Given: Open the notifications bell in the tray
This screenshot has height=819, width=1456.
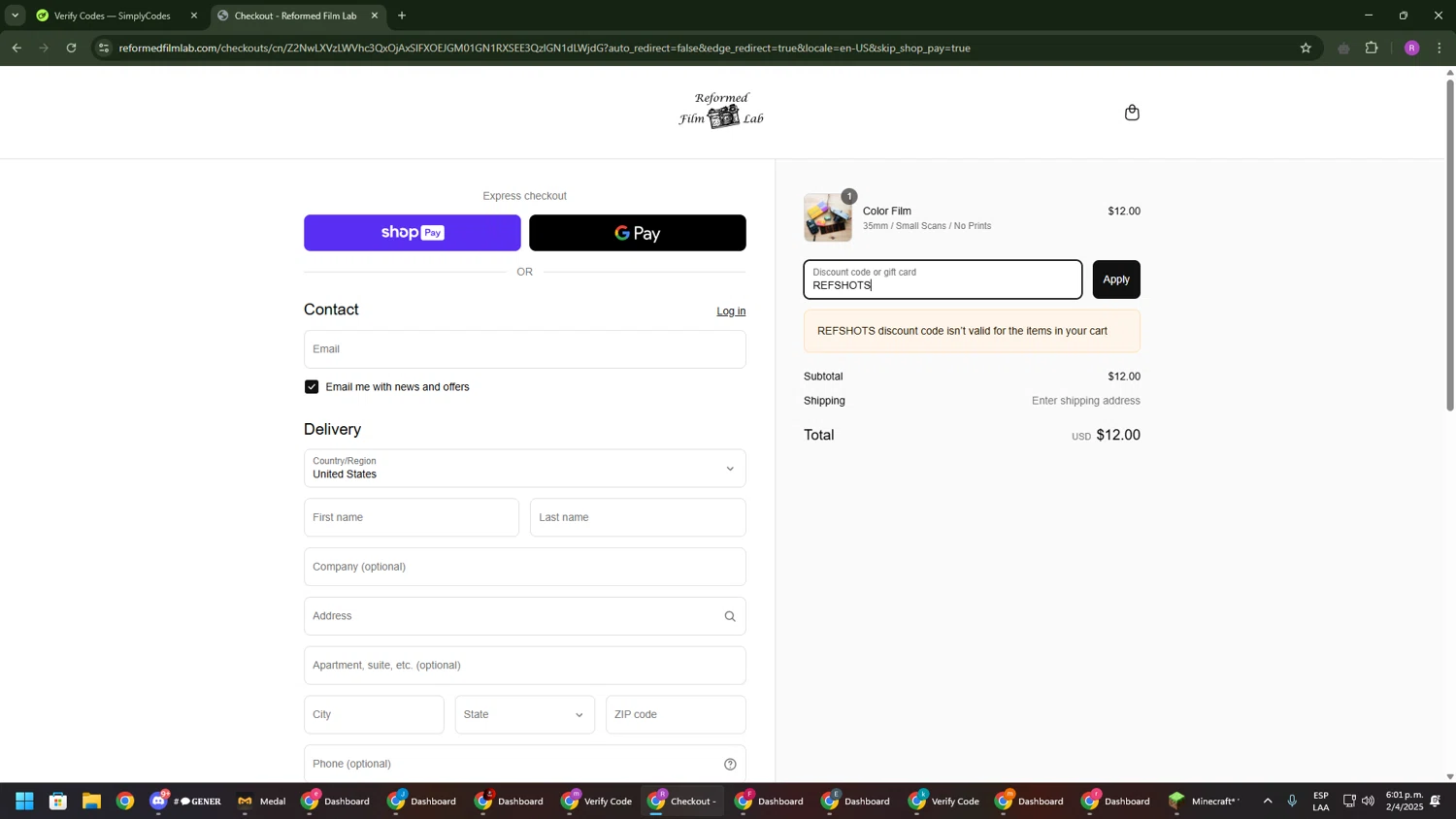Looking at the screenshot, I should pos(1435,802).
